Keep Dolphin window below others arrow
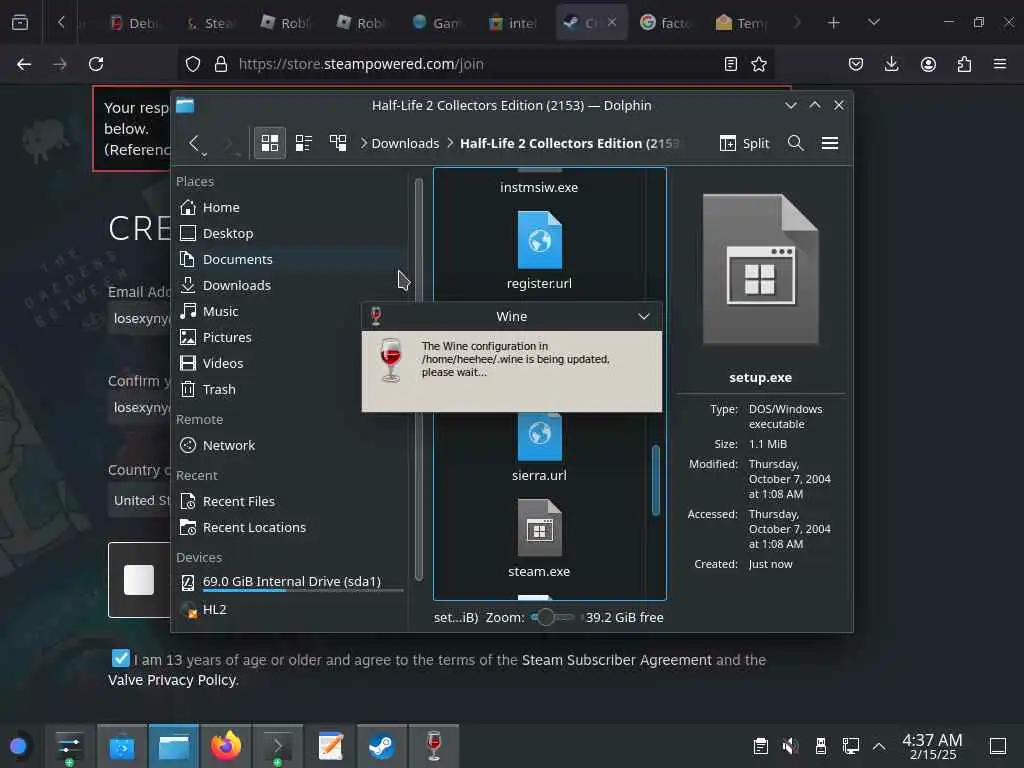This screenshot has width=1024, height=768. [791, 105]
